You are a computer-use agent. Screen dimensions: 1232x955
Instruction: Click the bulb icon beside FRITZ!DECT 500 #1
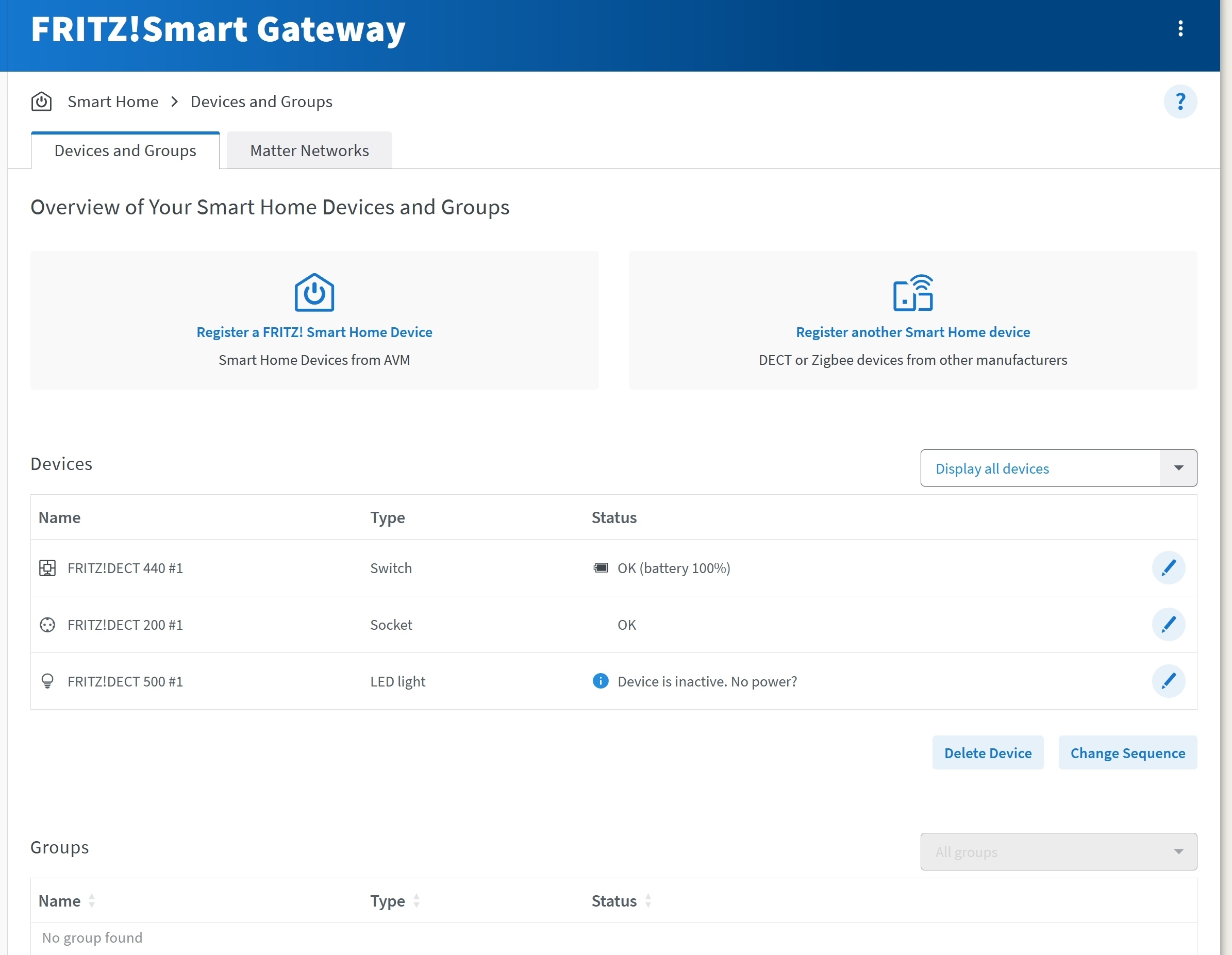pos(47,681)
